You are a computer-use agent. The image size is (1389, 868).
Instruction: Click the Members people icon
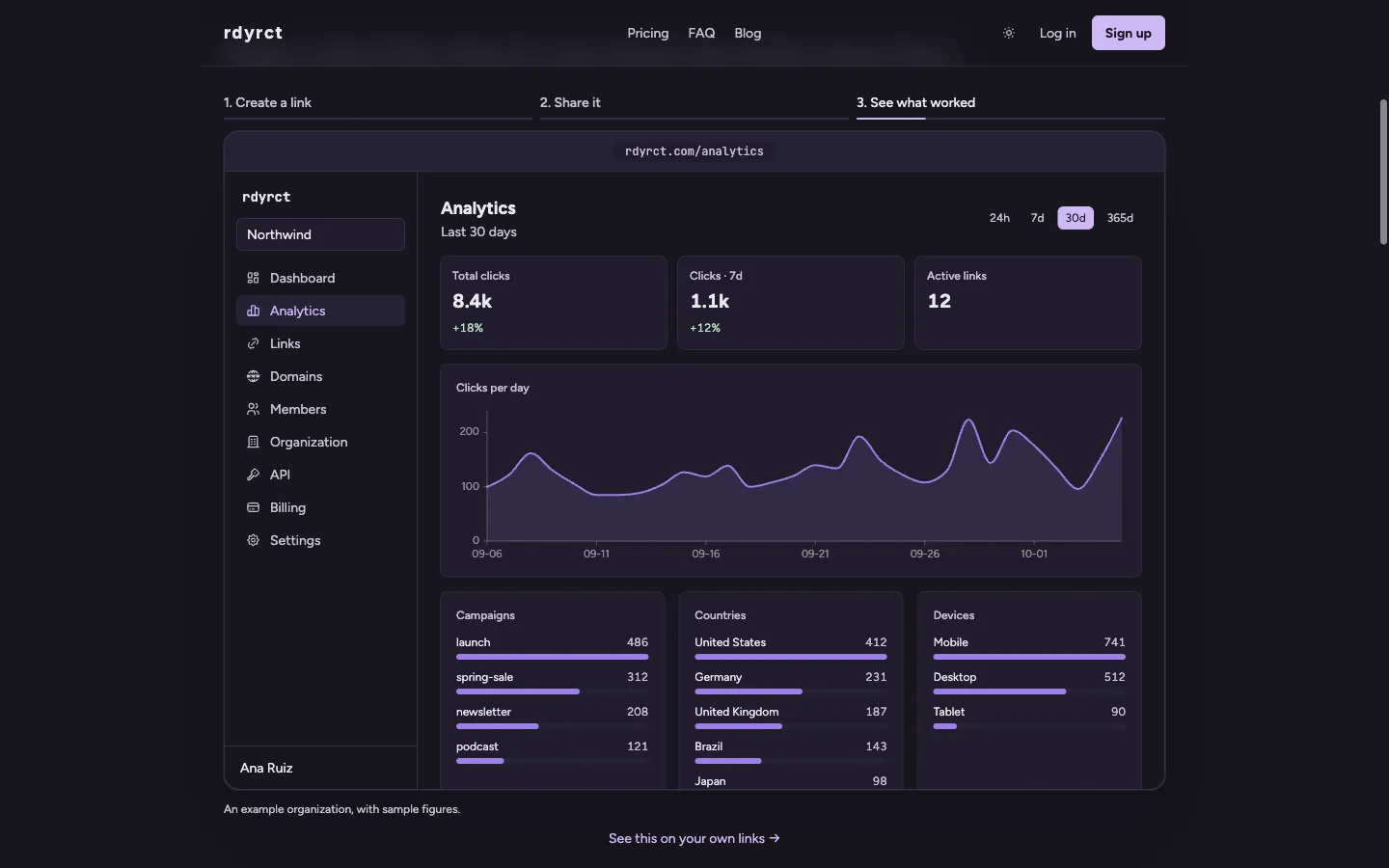pos(253,409)
